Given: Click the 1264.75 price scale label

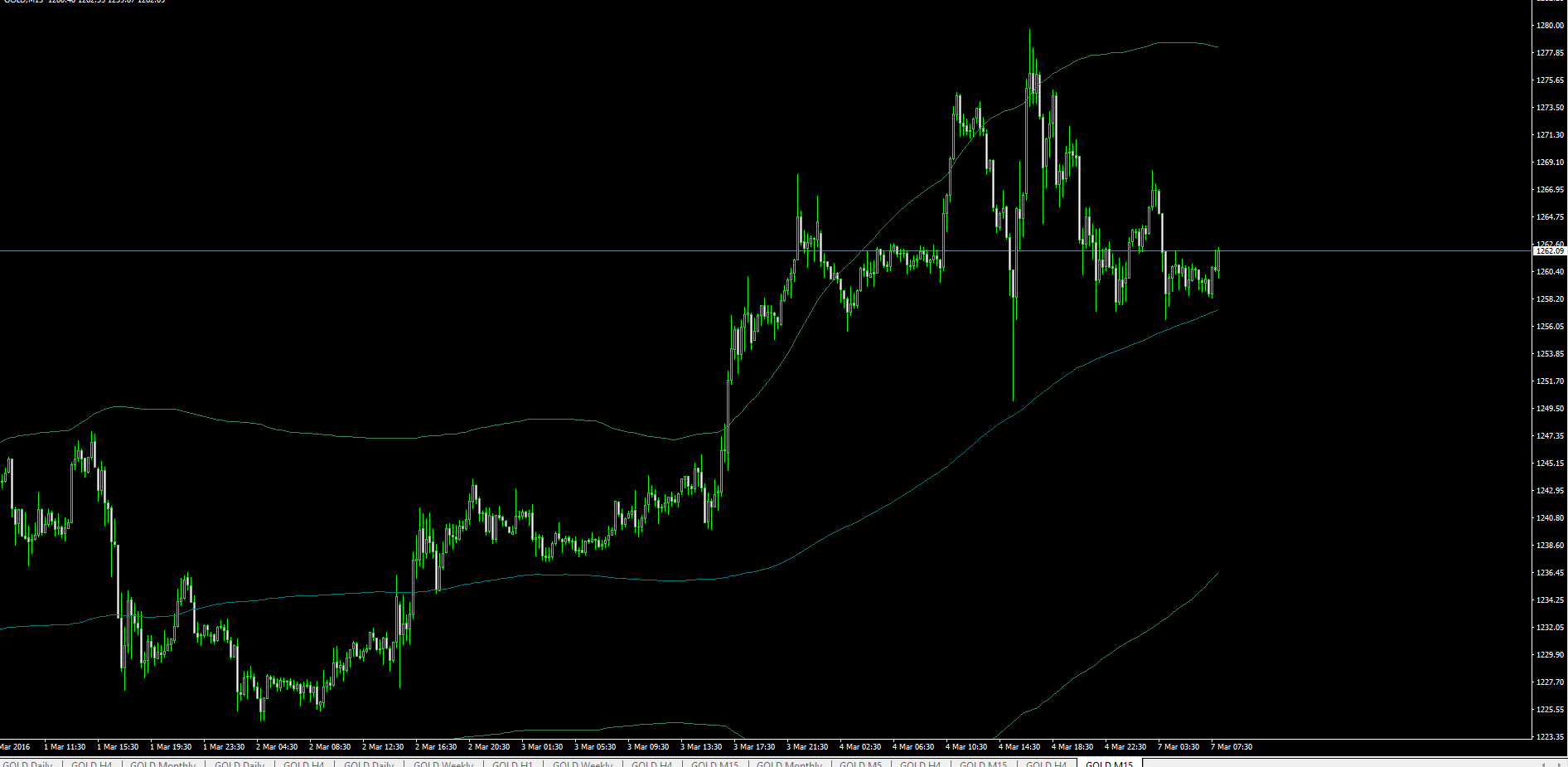Looking at the screenshot, I should pos(1550,217).
